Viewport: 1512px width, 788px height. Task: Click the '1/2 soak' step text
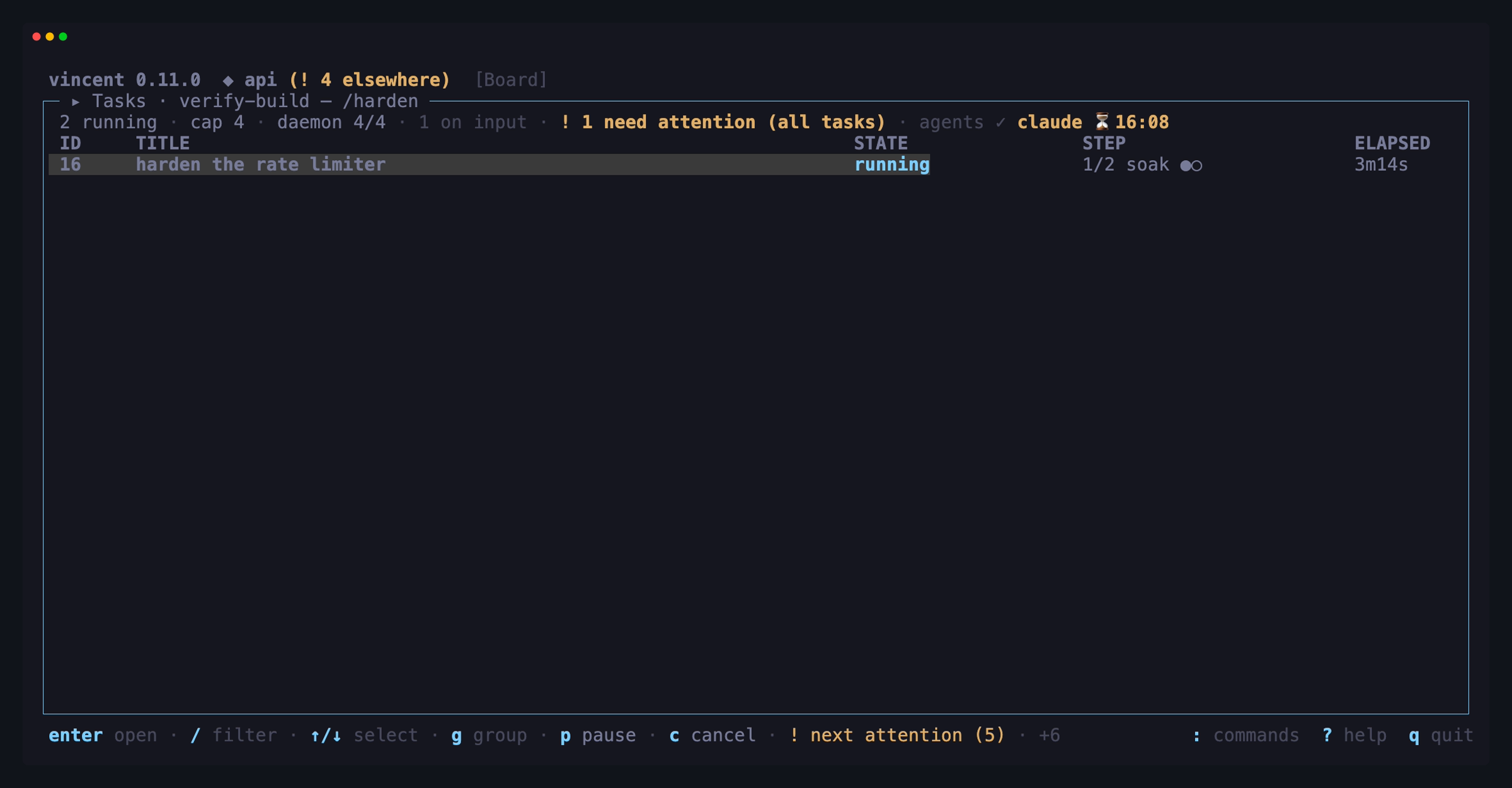tap(1125, 165)
